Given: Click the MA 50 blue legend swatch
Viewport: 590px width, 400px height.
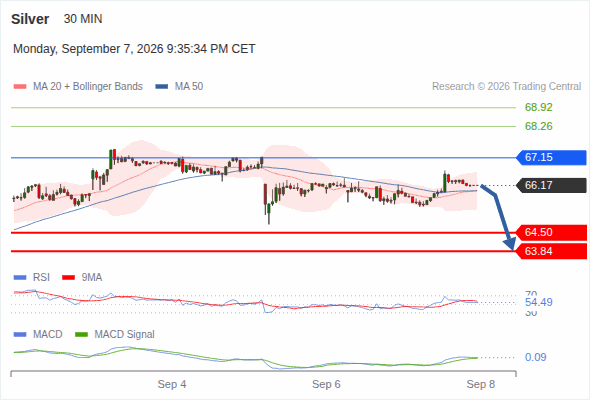Looking at the screenshot, I should (162, 87).
